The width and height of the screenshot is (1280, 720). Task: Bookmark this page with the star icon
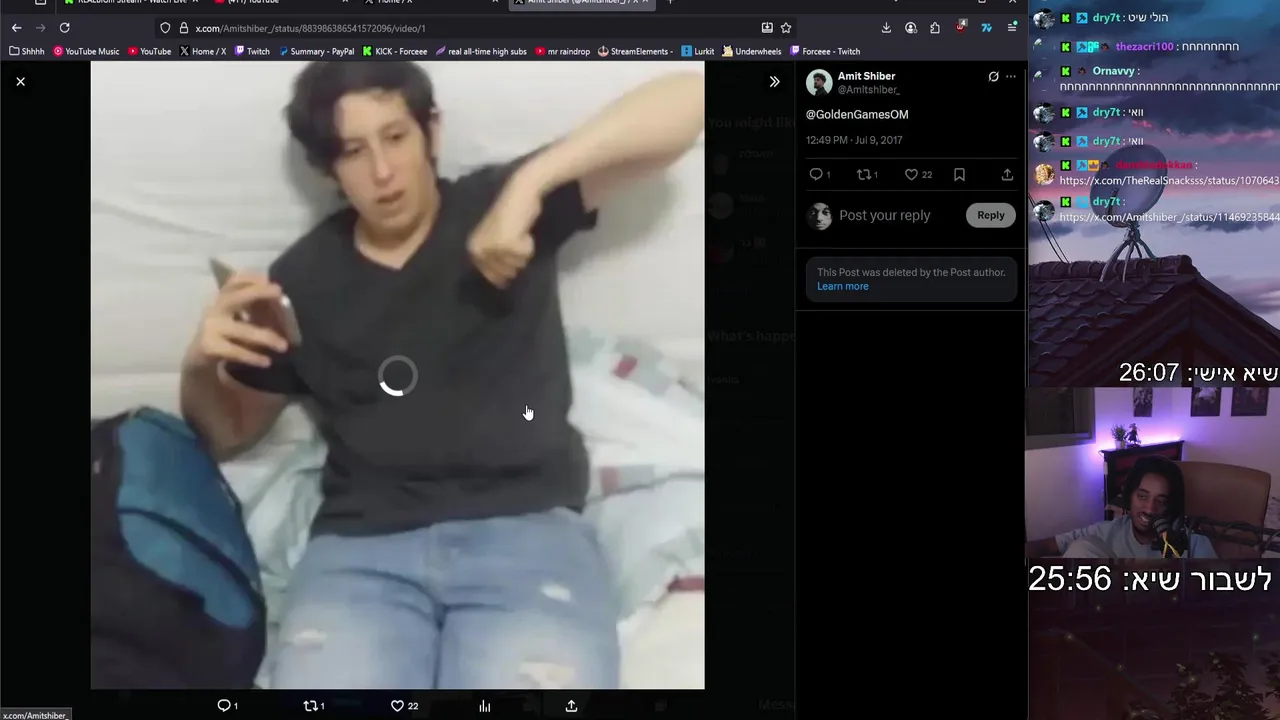[x=786, y=28]
